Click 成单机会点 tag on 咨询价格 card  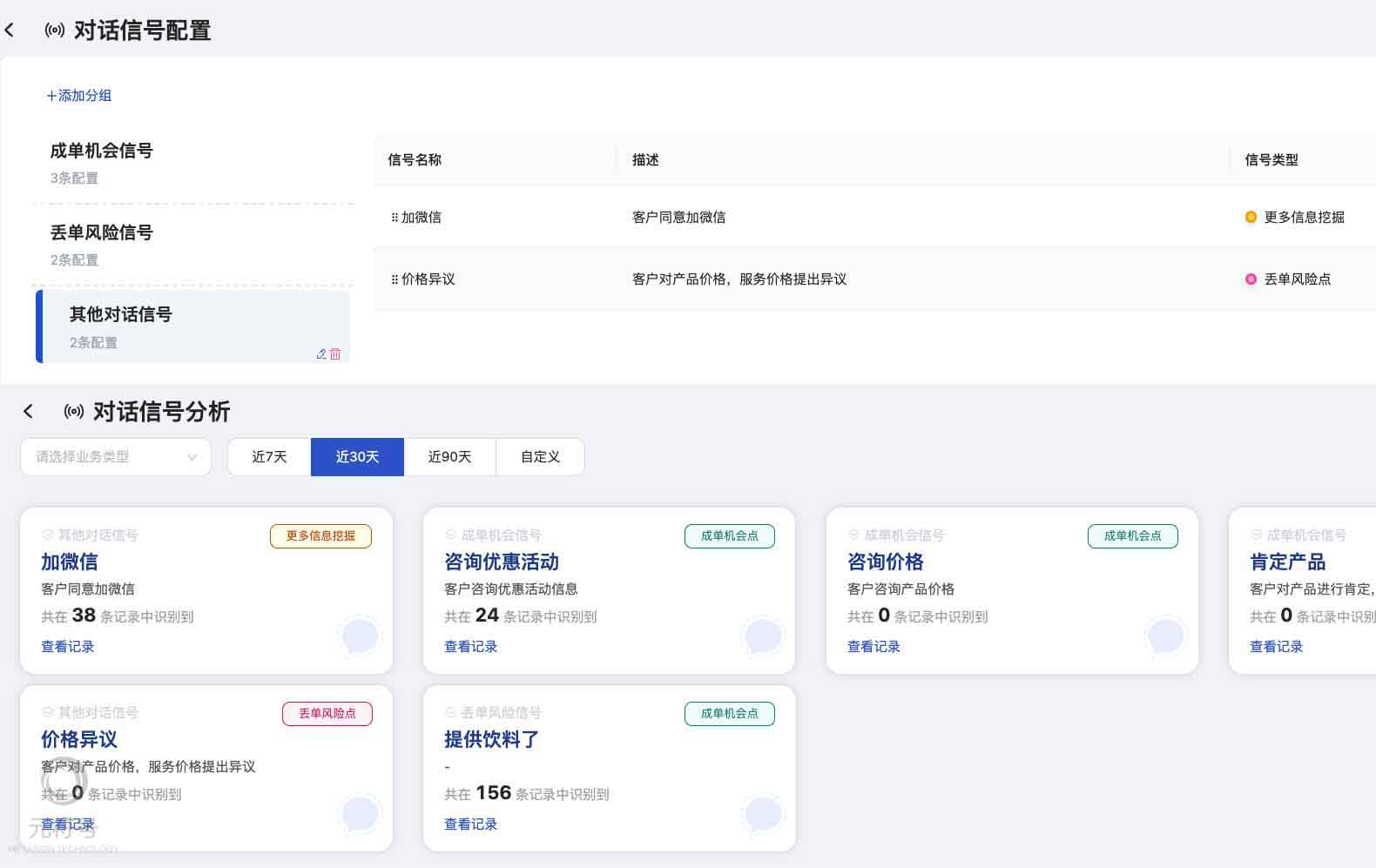(x=1133, y=536)
